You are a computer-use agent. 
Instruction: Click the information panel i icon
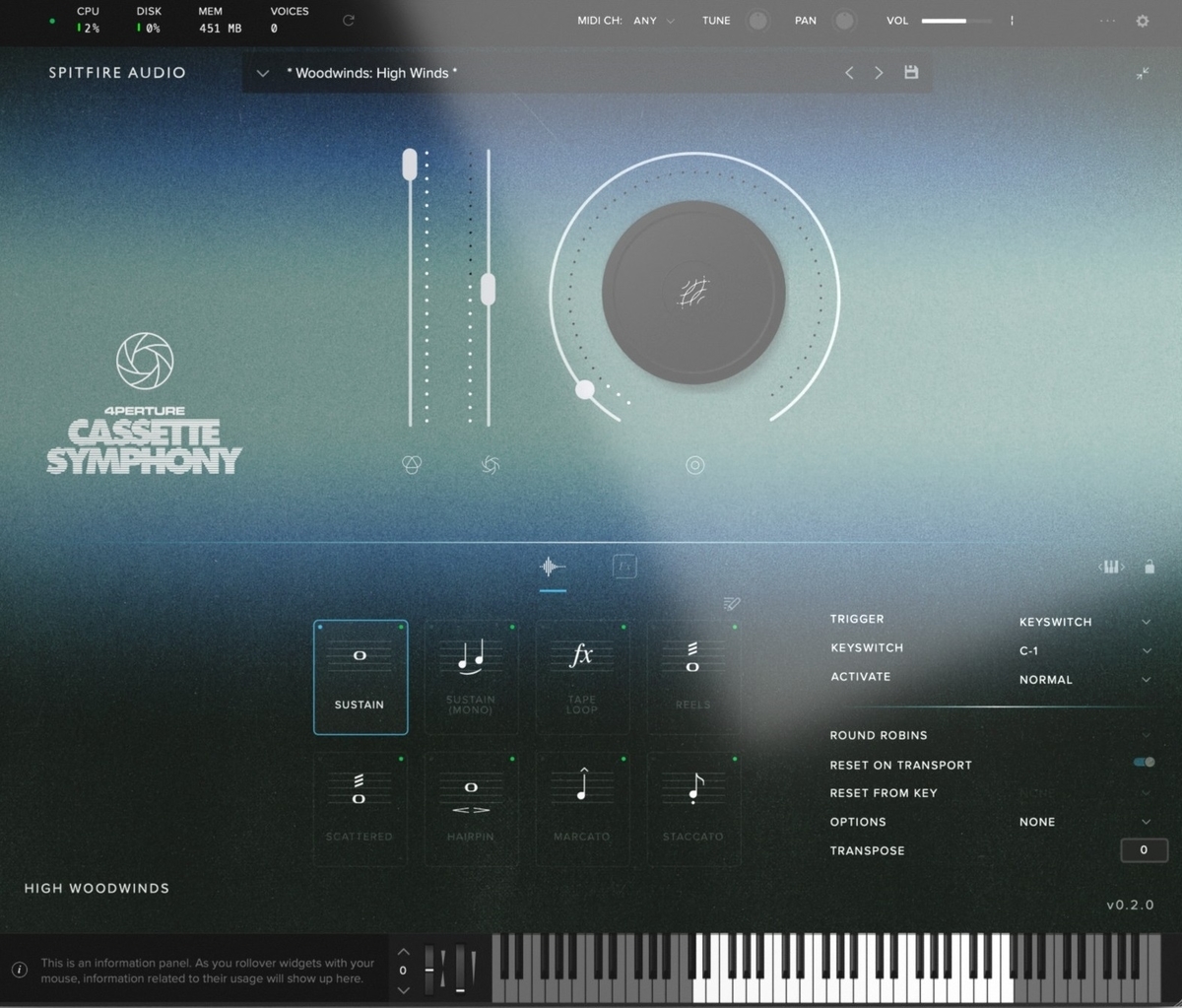[19, 971]
